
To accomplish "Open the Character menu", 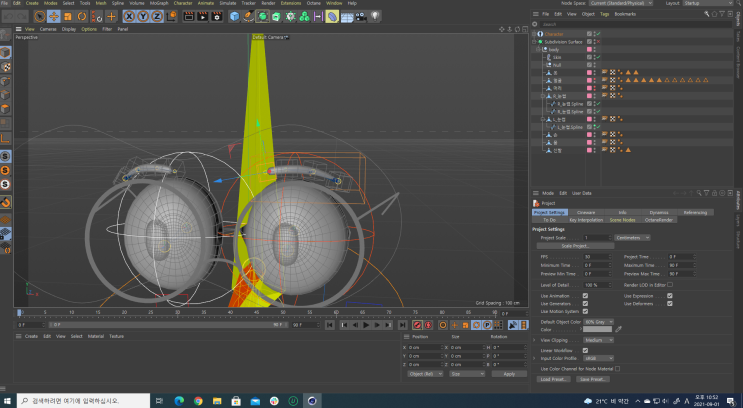I will pos(183,3).
